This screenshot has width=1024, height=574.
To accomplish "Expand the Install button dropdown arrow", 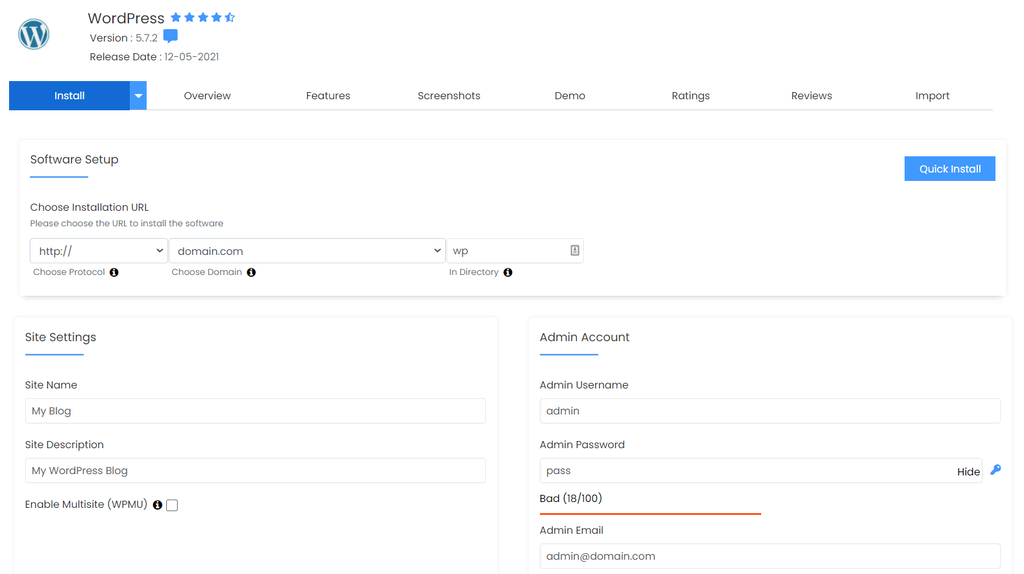I will pyautogui.click(x=139, y=96).
